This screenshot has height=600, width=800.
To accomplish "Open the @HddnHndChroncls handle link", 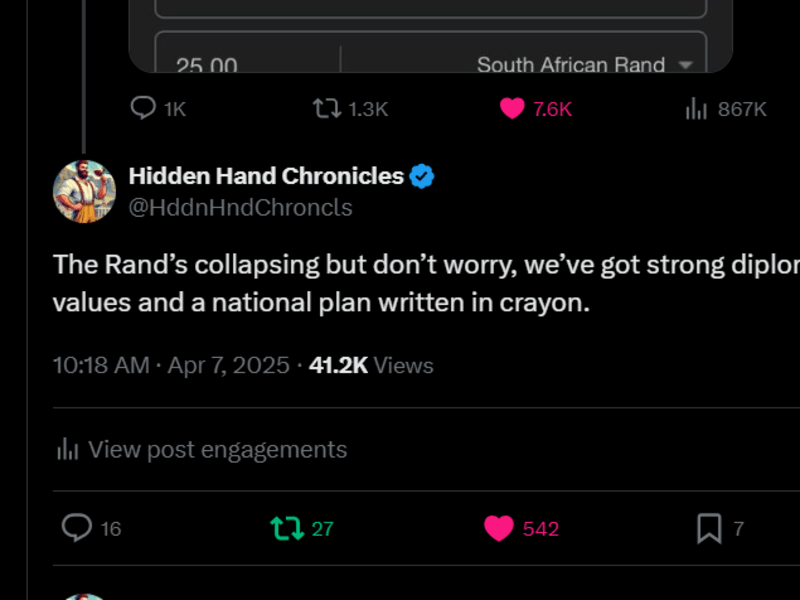I will (x=240, y=208).
